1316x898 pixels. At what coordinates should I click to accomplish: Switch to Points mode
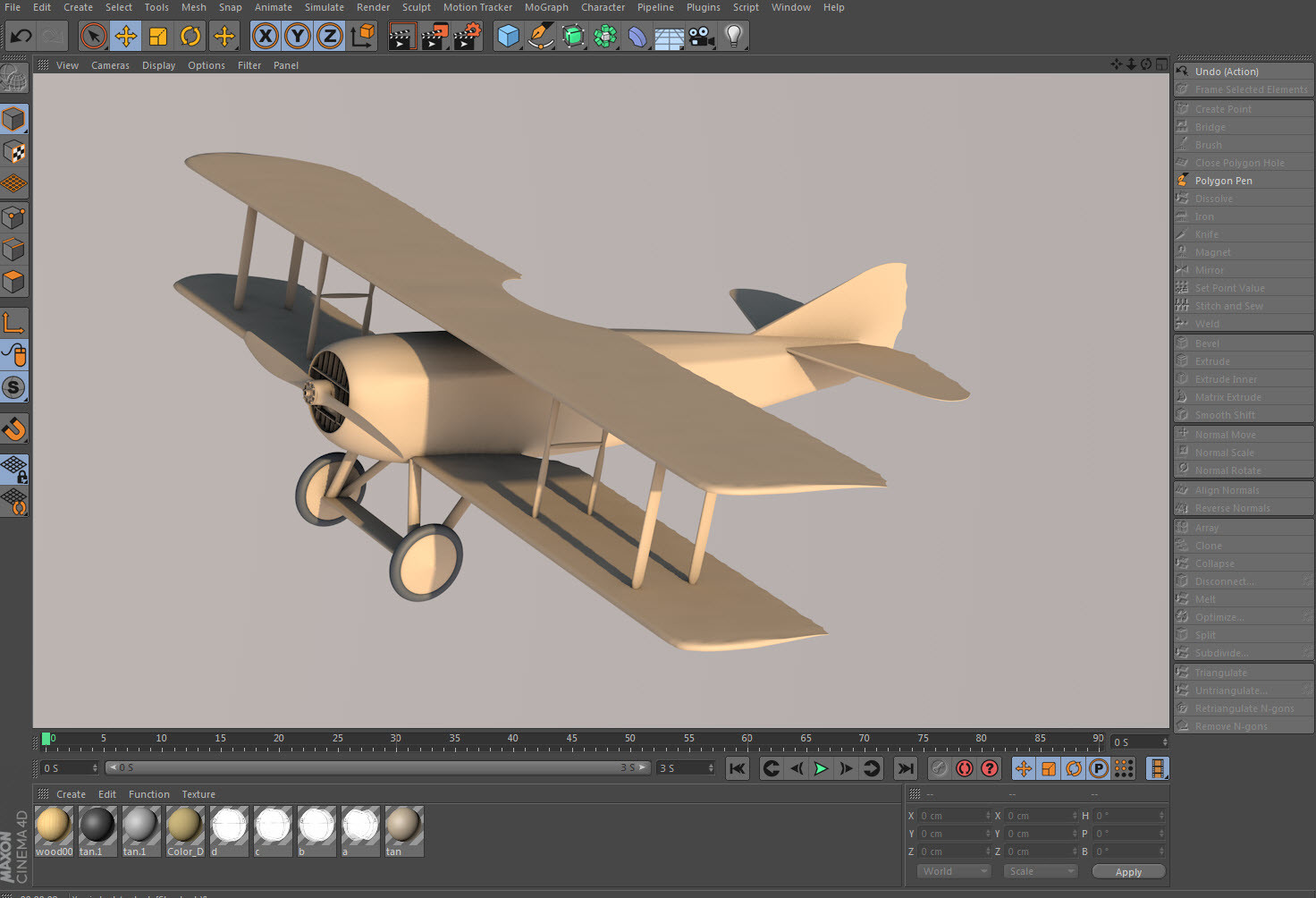(13, 216)
